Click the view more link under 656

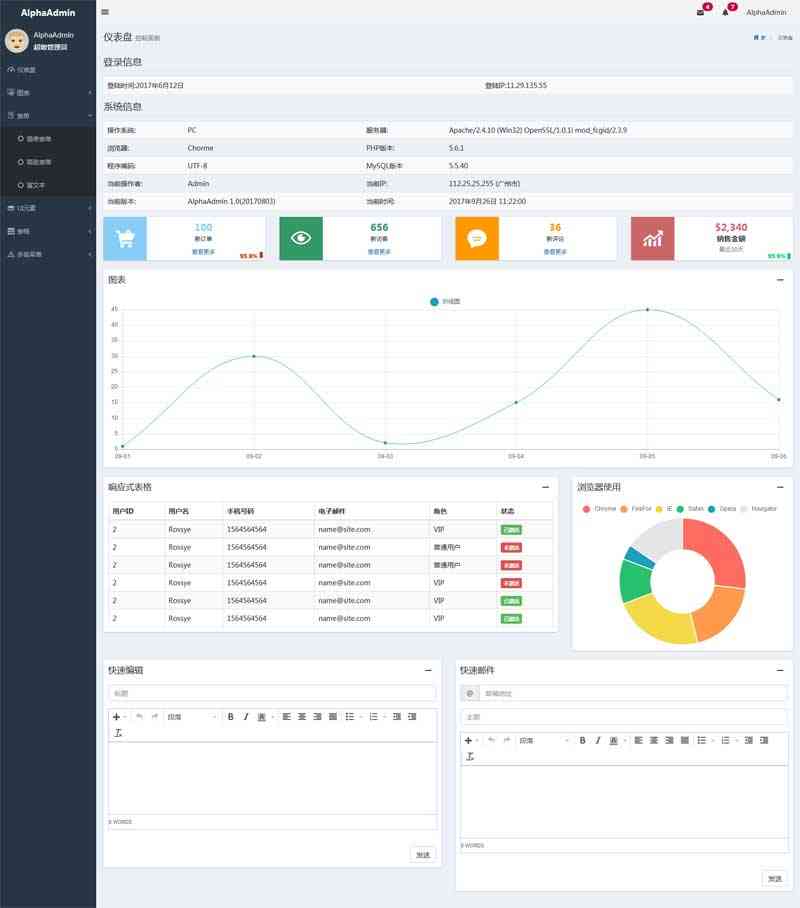click(x=379, y=252)
